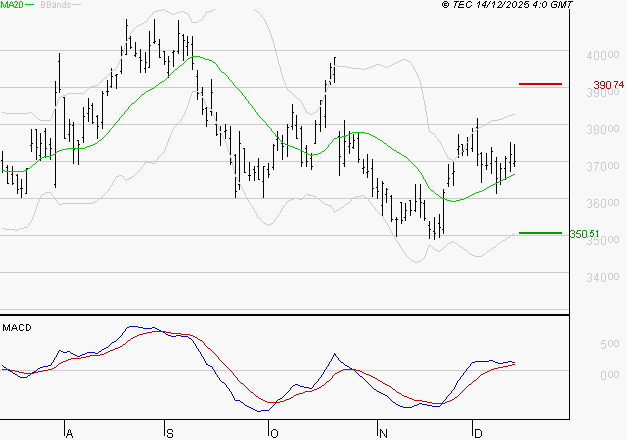The image size is (627, 440).
Task: Click the N month marker on time axis
Action: 383,434
